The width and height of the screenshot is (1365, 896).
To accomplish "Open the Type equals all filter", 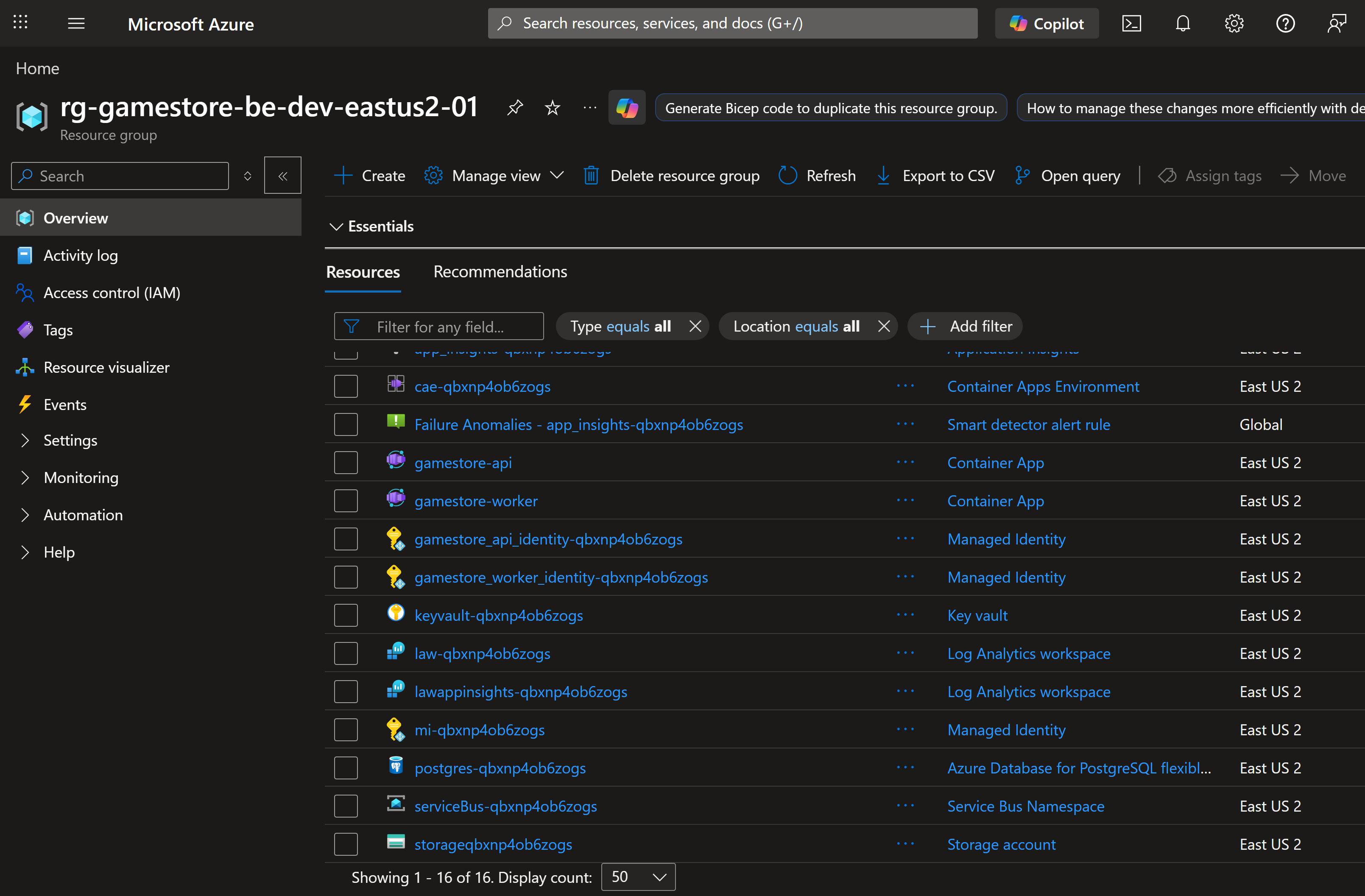I will tap(620, 327).
